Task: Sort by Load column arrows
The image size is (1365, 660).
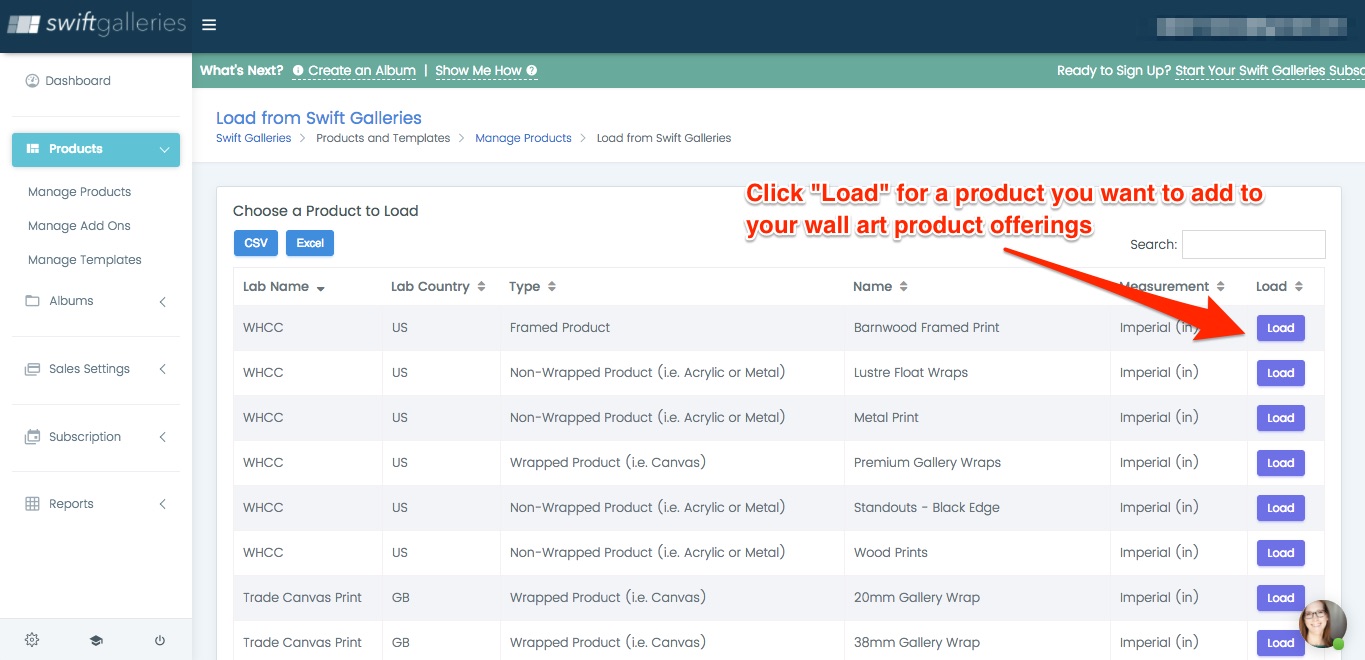Action: tap(1299, 287)
